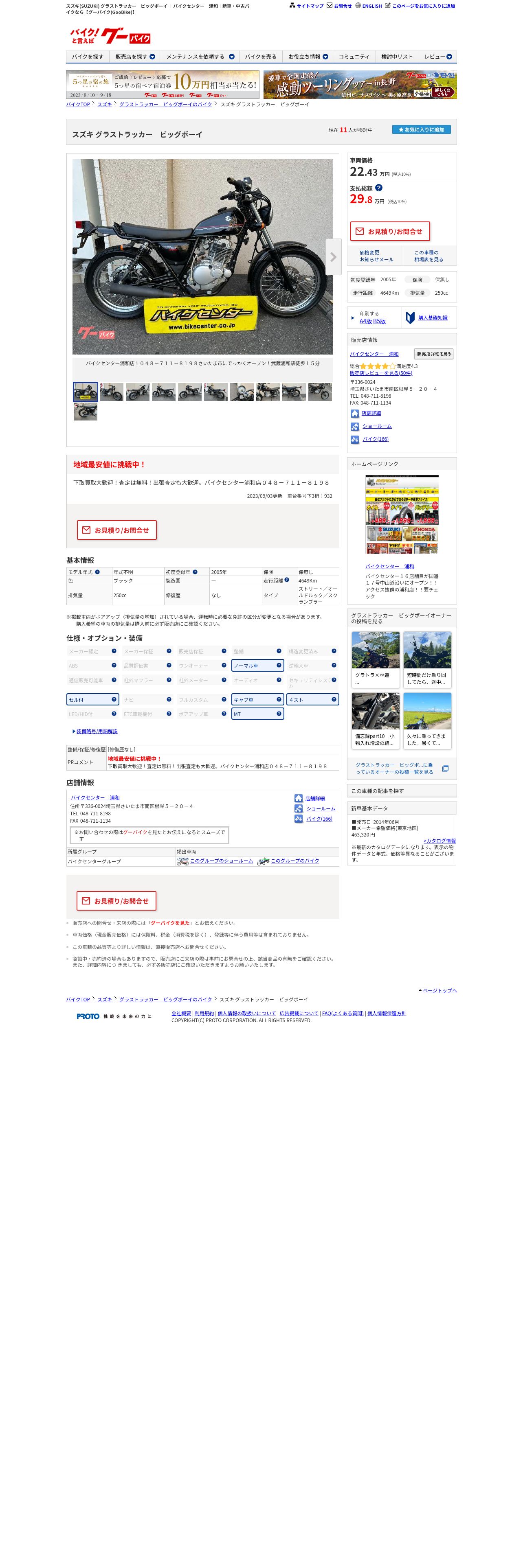Image resolution: width=523 pixels, height=1568 pixels.
Task: Open コミュニティ nav tab
Action: [354, 57]
